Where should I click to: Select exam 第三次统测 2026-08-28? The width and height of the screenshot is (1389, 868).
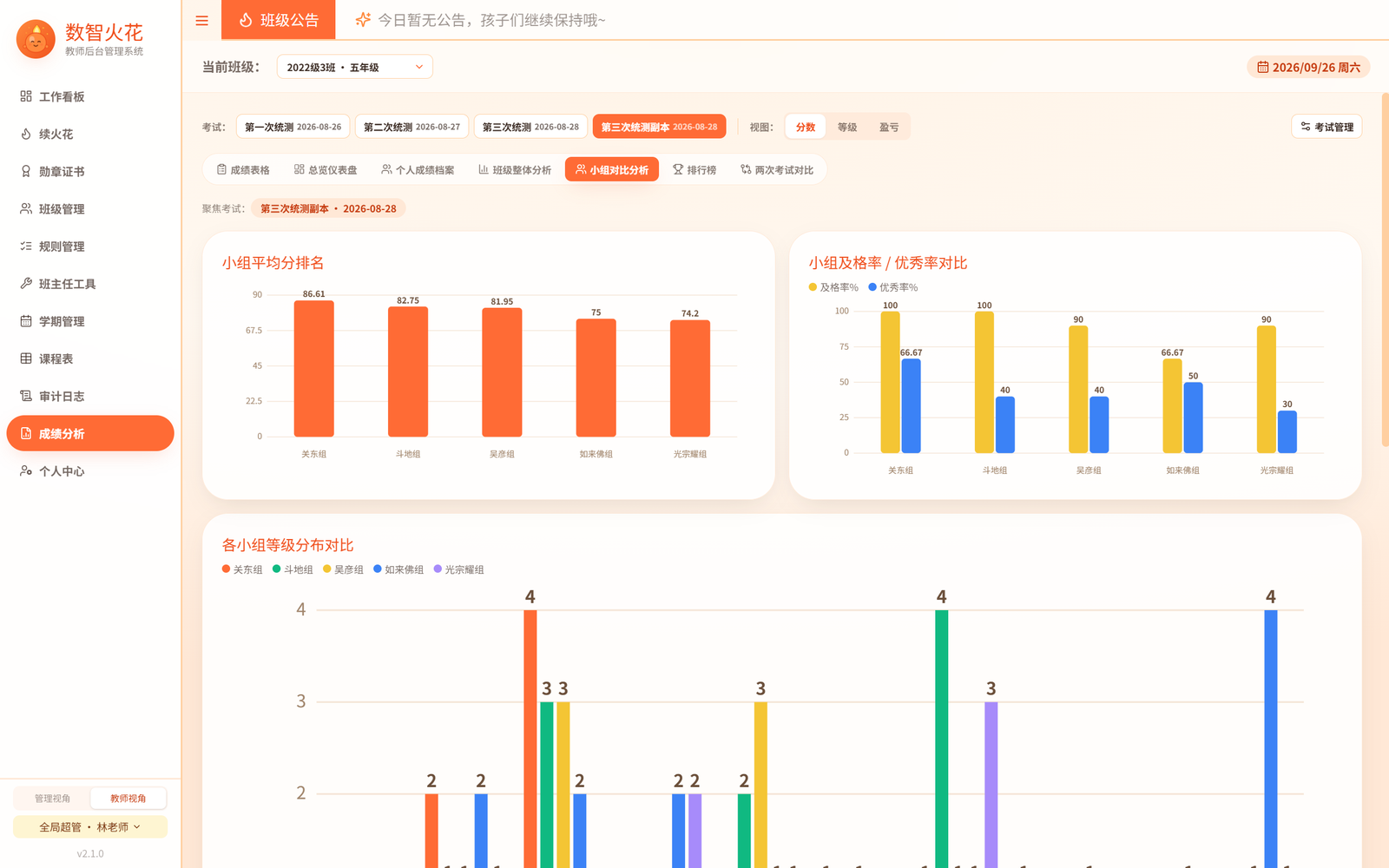[531, 127]
